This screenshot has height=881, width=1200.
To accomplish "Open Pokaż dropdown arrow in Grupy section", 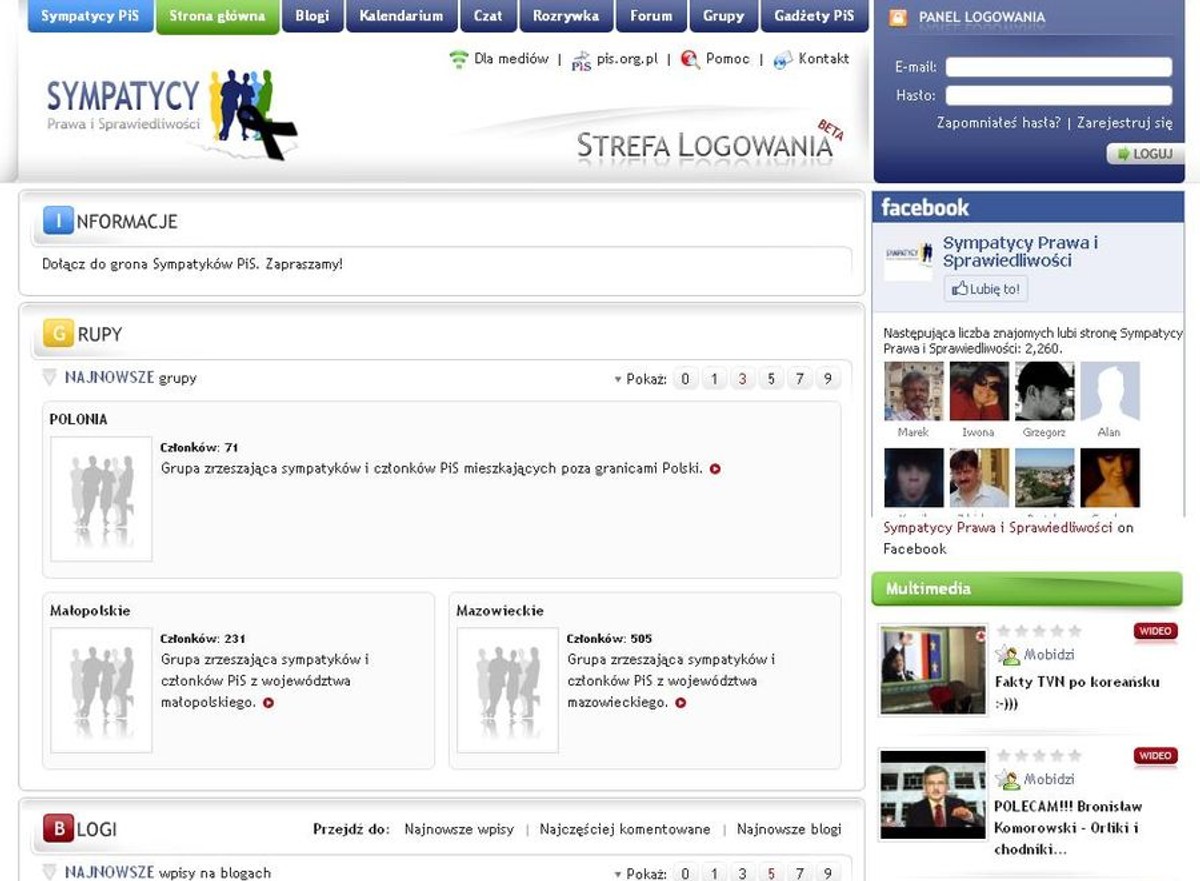I will click(x=618, y=379).
